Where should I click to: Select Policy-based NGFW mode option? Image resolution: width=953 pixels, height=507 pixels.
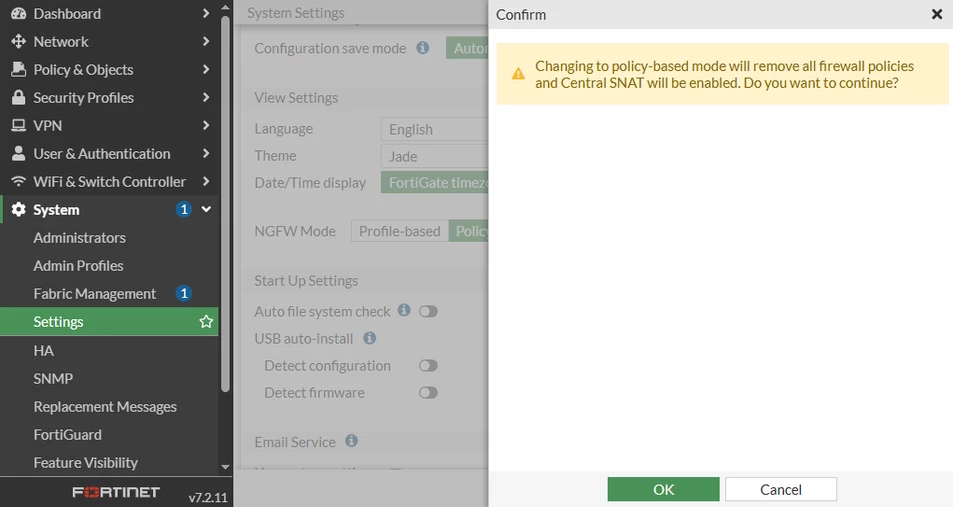(x=469, y=231)
